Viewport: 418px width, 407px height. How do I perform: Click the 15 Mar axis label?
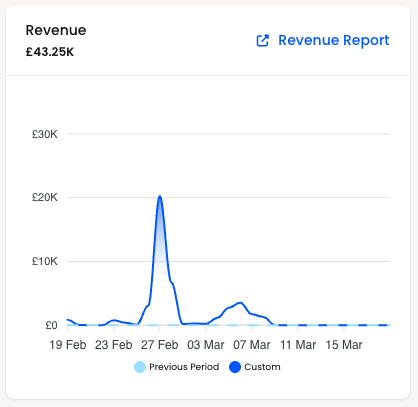[x=344, y=345]
